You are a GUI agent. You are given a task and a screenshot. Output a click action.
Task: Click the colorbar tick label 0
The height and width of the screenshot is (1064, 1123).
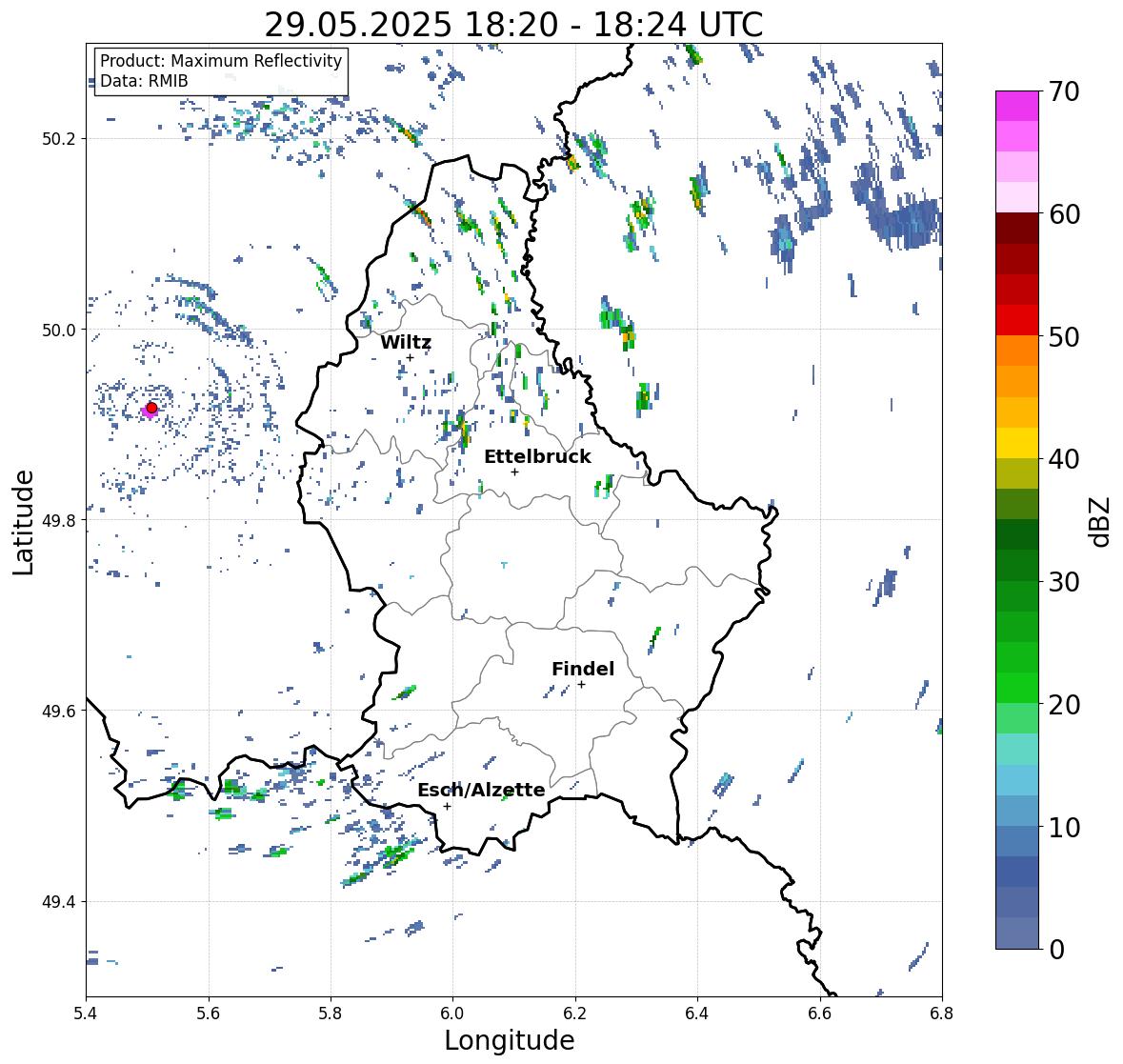point(1056,950)
